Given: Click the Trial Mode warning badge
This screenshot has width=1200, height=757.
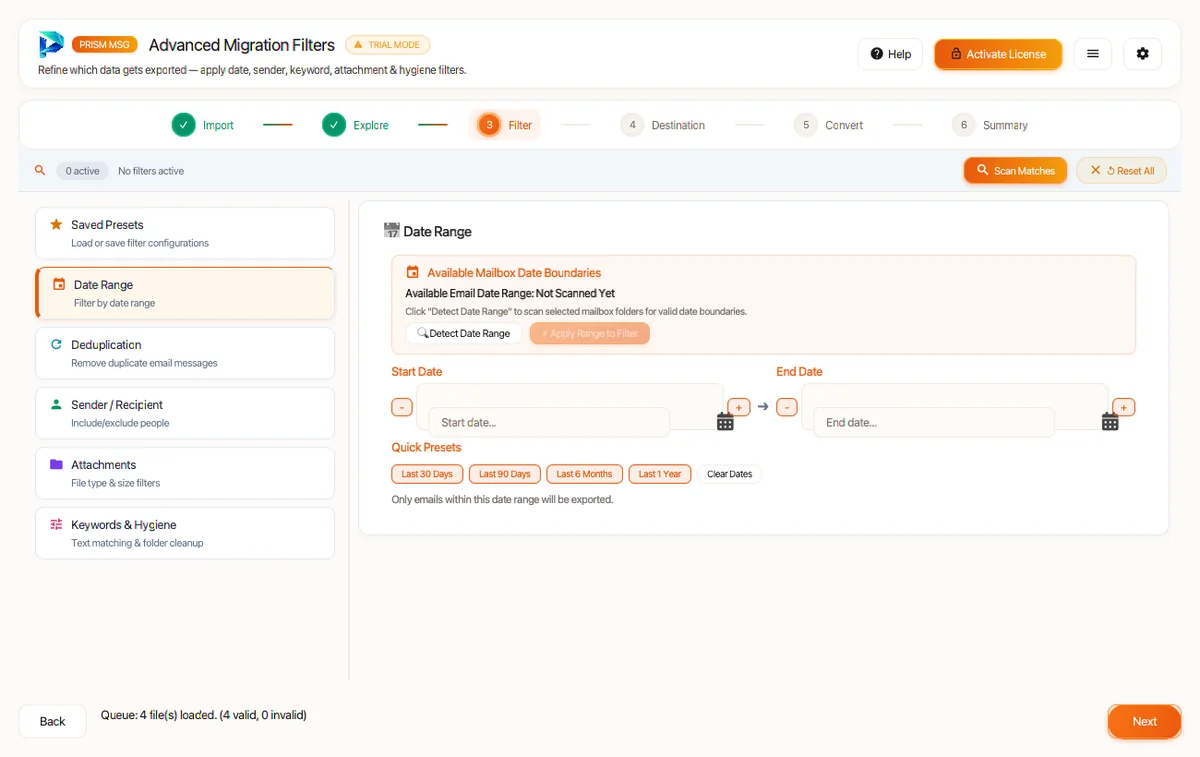Looking at the screenshot, I should pos(387,45).
